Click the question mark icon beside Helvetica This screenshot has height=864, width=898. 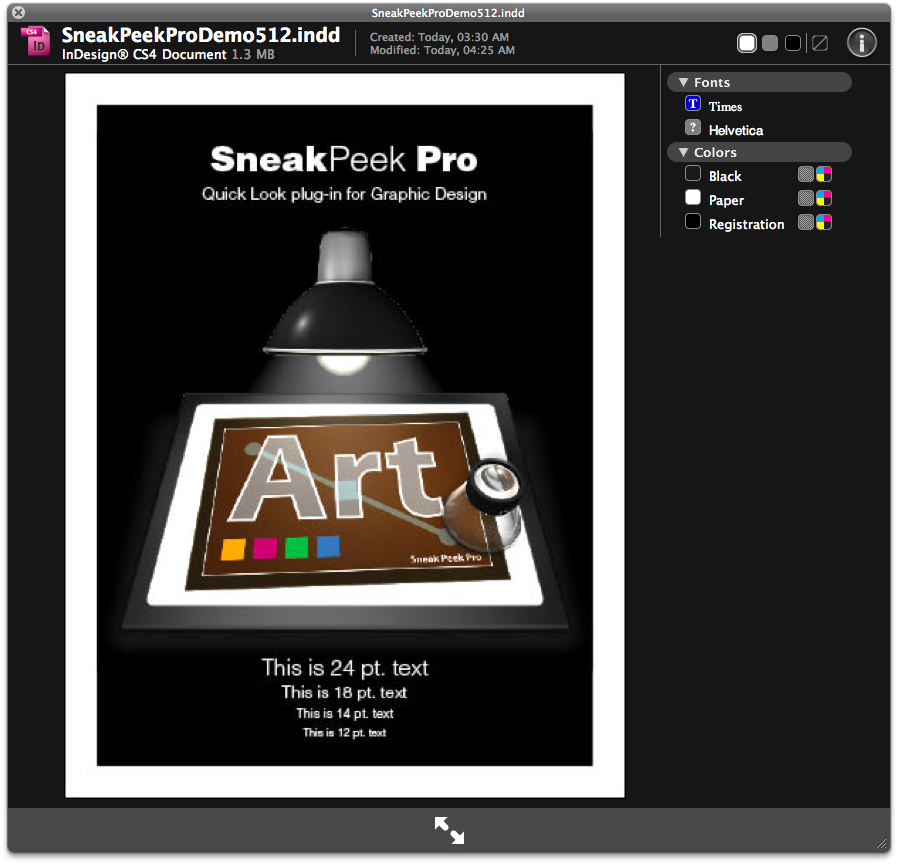(x=693, y=127)
